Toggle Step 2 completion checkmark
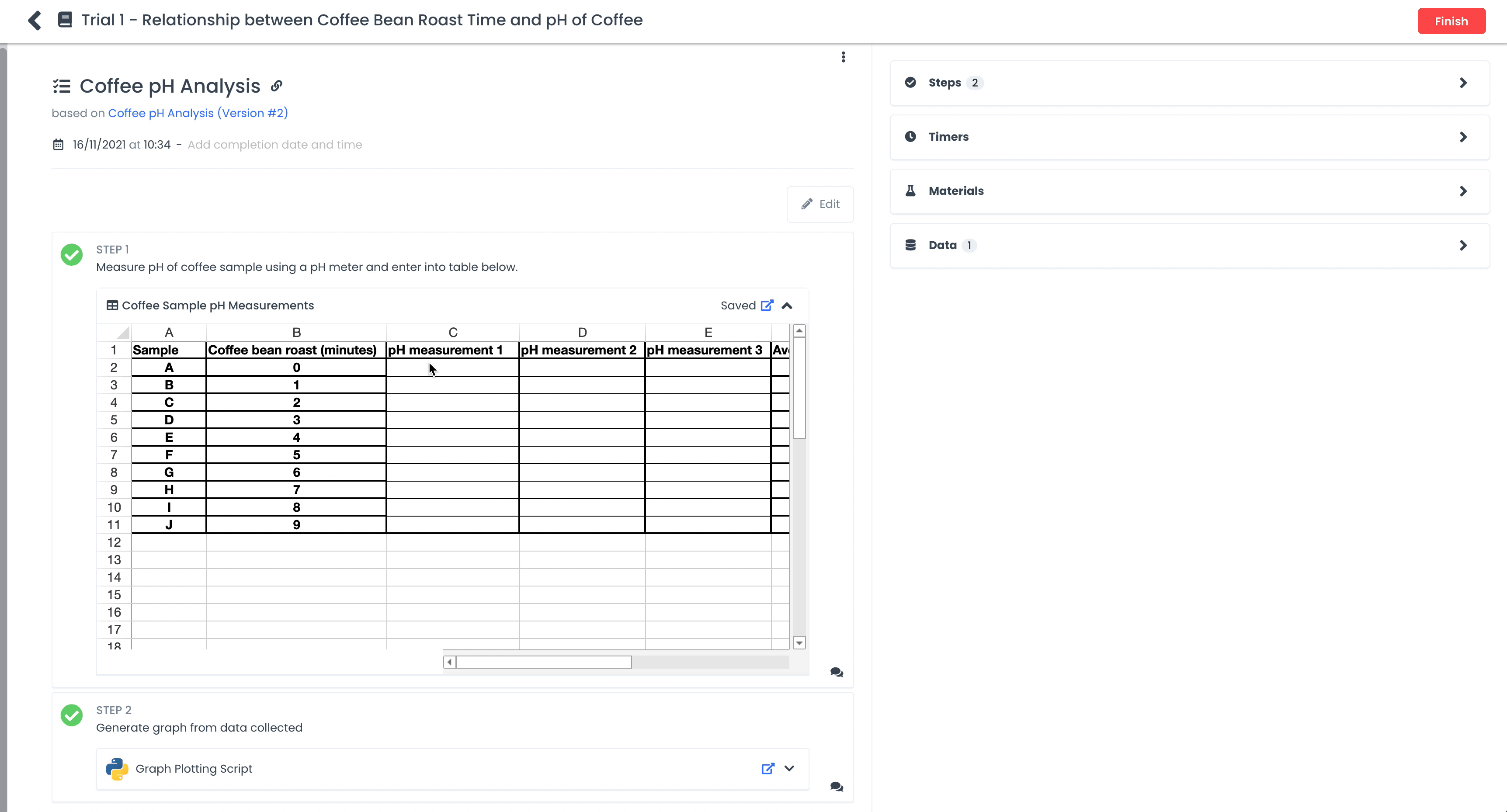Screen dimensions: 1507x812 click(x=72, y=715)
